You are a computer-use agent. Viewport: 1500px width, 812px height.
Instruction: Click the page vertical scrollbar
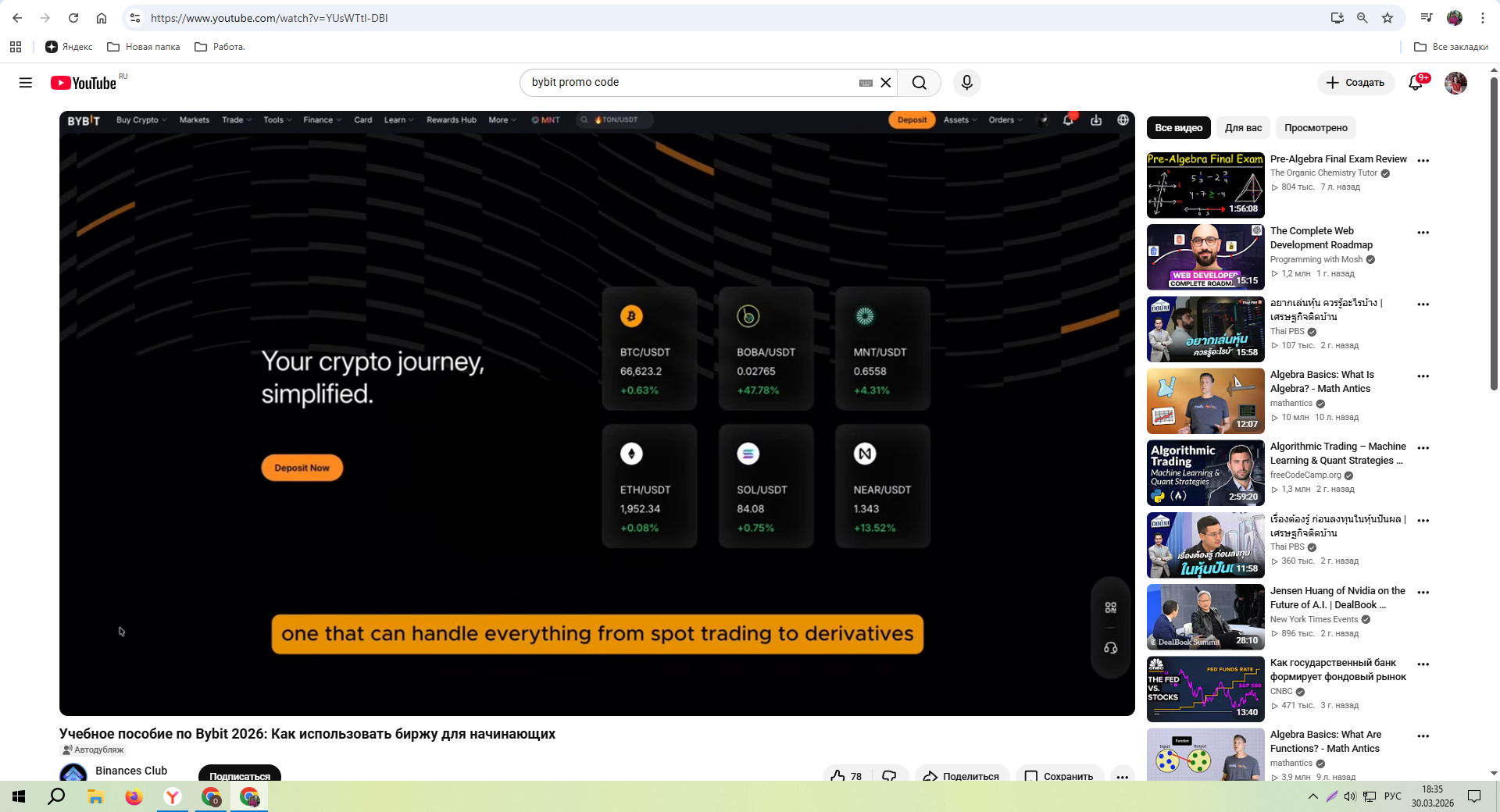pyautogui.click(x=1494, y=234)
